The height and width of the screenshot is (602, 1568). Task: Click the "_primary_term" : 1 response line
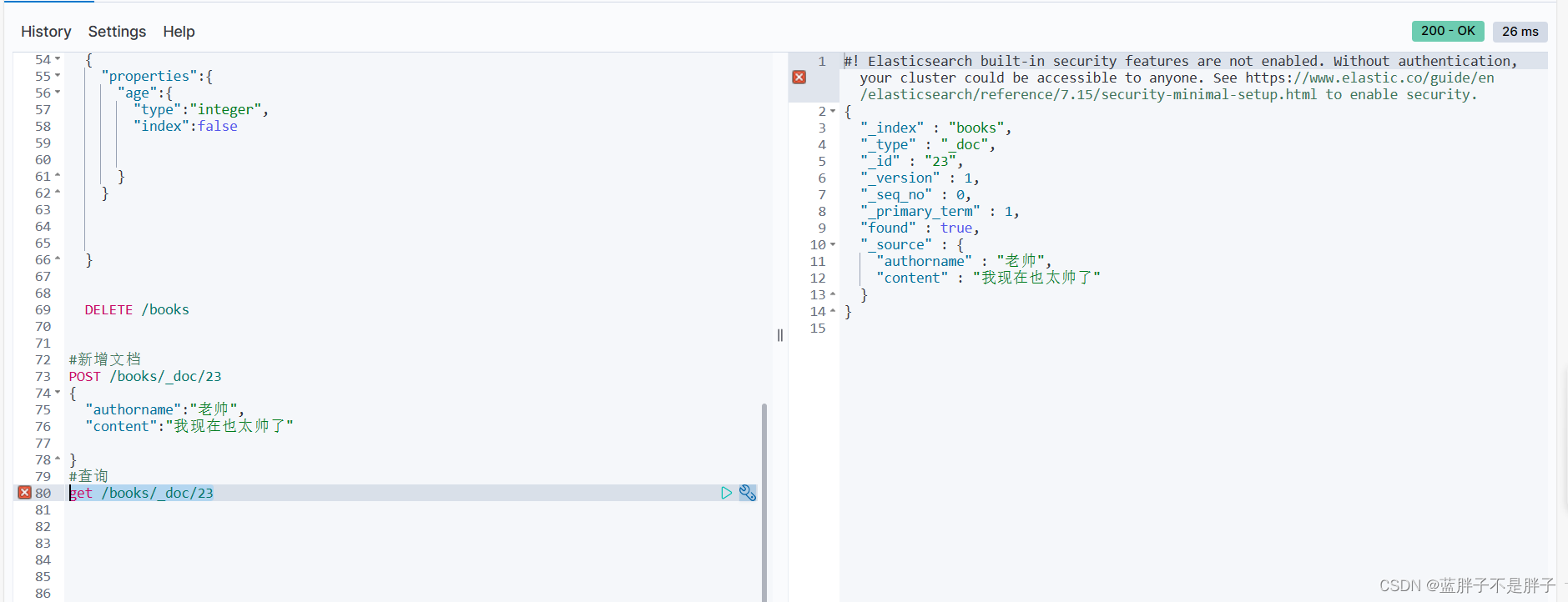[x=940, y=211]
